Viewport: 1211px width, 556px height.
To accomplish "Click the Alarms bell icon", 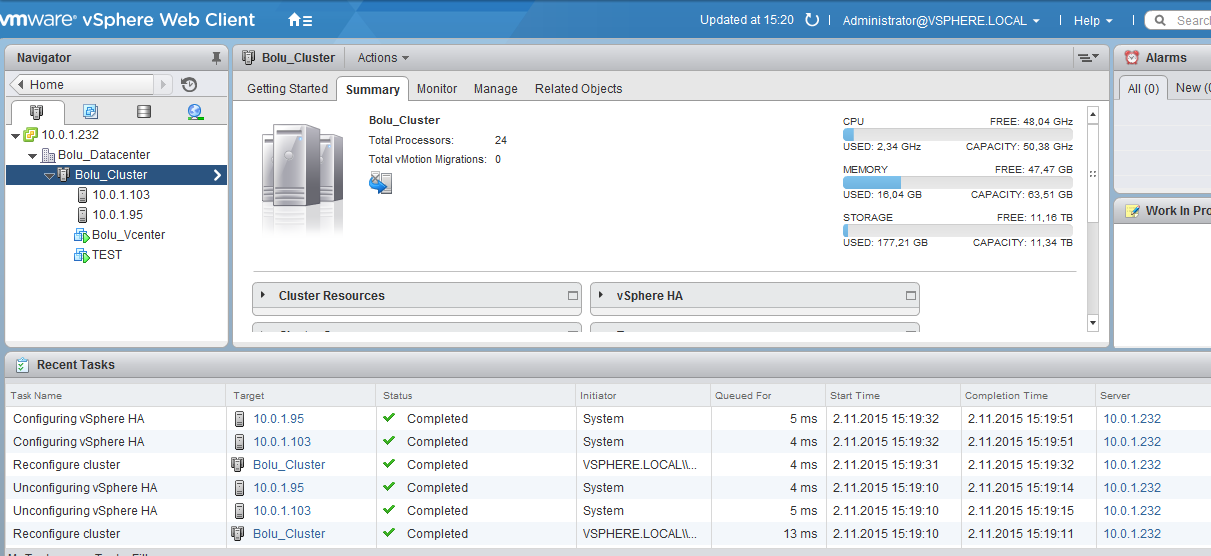I will [x=1132, y=58].
